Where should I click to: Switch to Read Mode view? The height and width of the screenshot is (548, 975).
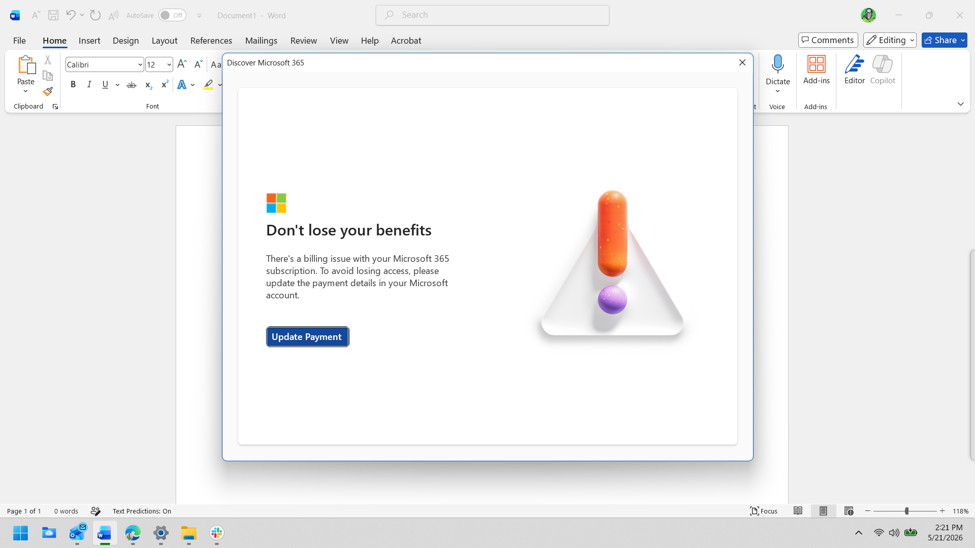(798, 511)
